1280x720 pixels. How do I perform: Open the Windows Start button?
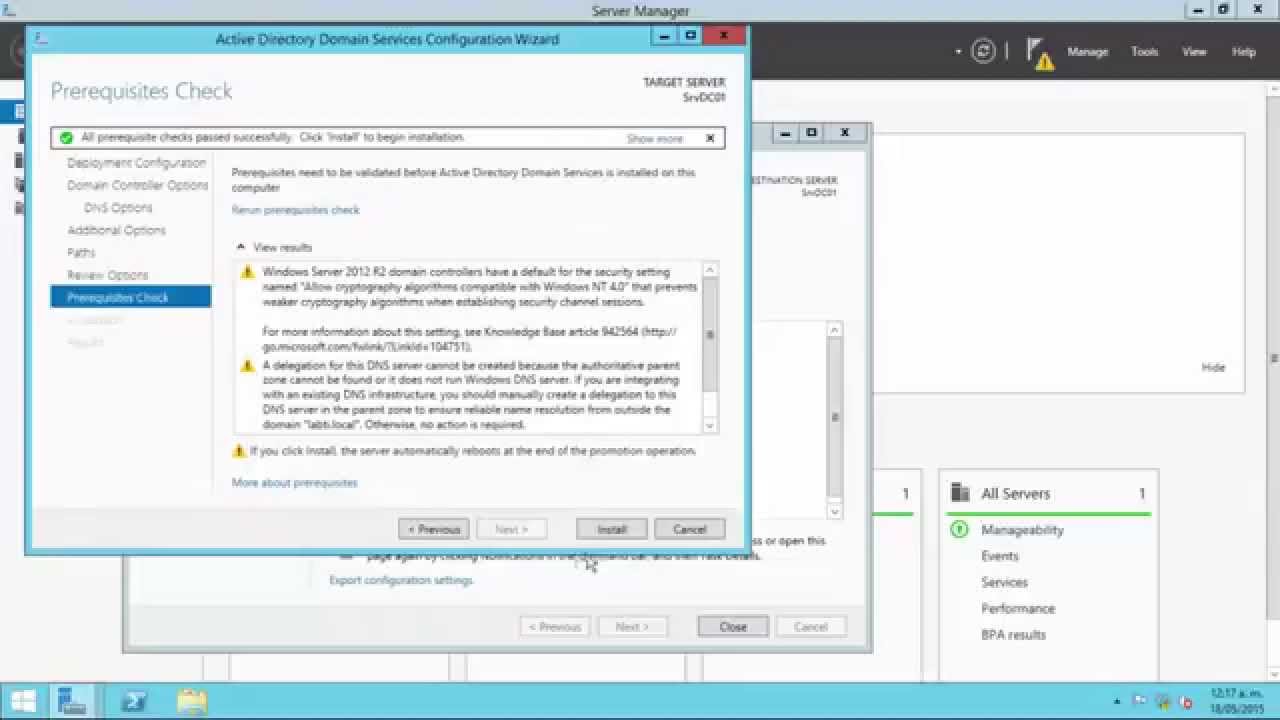23,701
